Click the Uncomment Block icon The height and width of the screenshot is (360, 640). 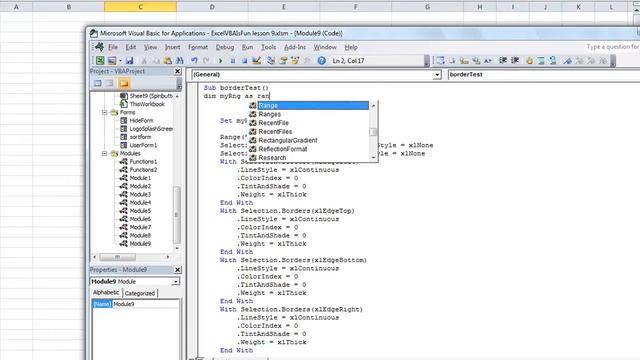point(553,61)
